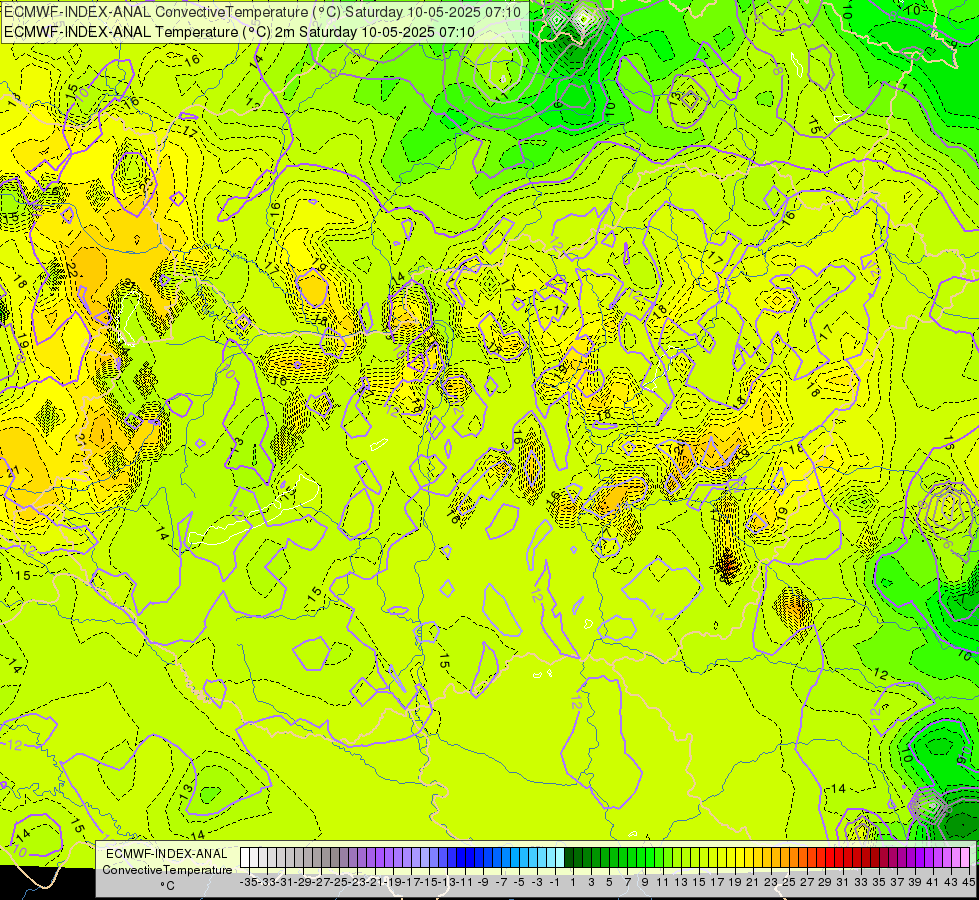
Task: Click legend tick label -1
Action: pos(555,882)
